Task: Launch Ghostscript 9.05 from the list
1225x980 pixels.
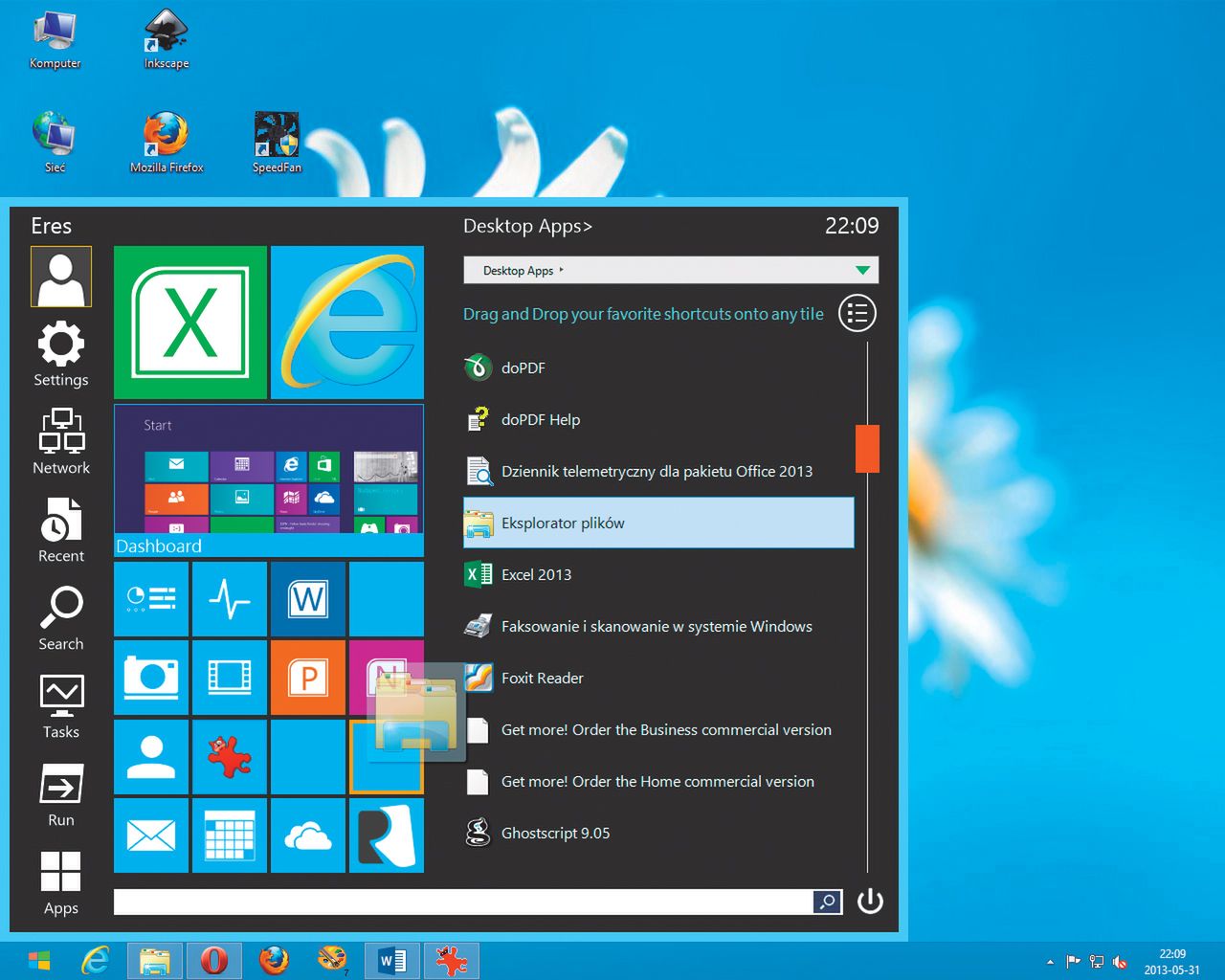Action: click(x=658, y=833)
